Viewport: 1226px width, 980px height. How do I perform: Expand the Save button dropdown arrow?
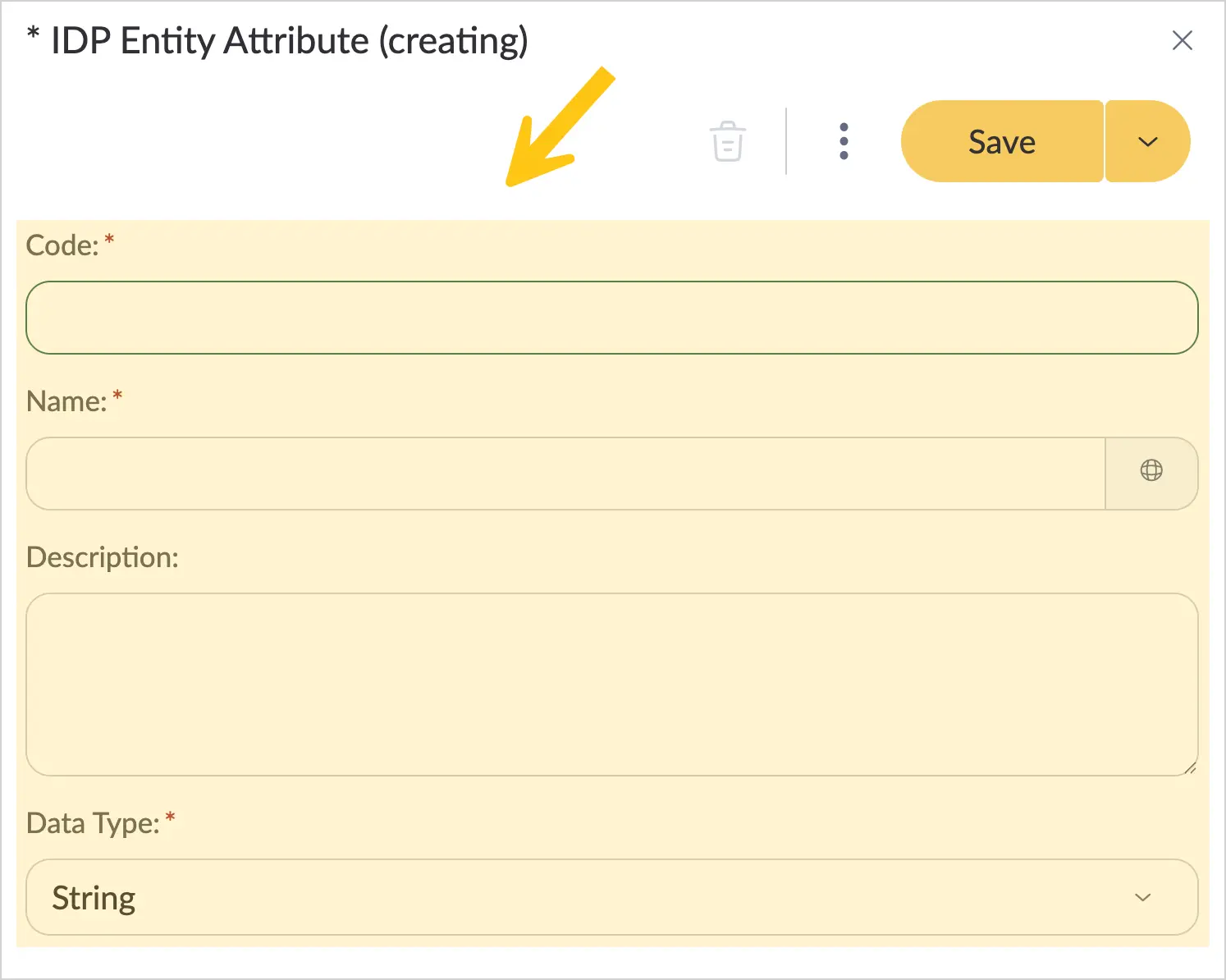click(x=1148, y=141)
